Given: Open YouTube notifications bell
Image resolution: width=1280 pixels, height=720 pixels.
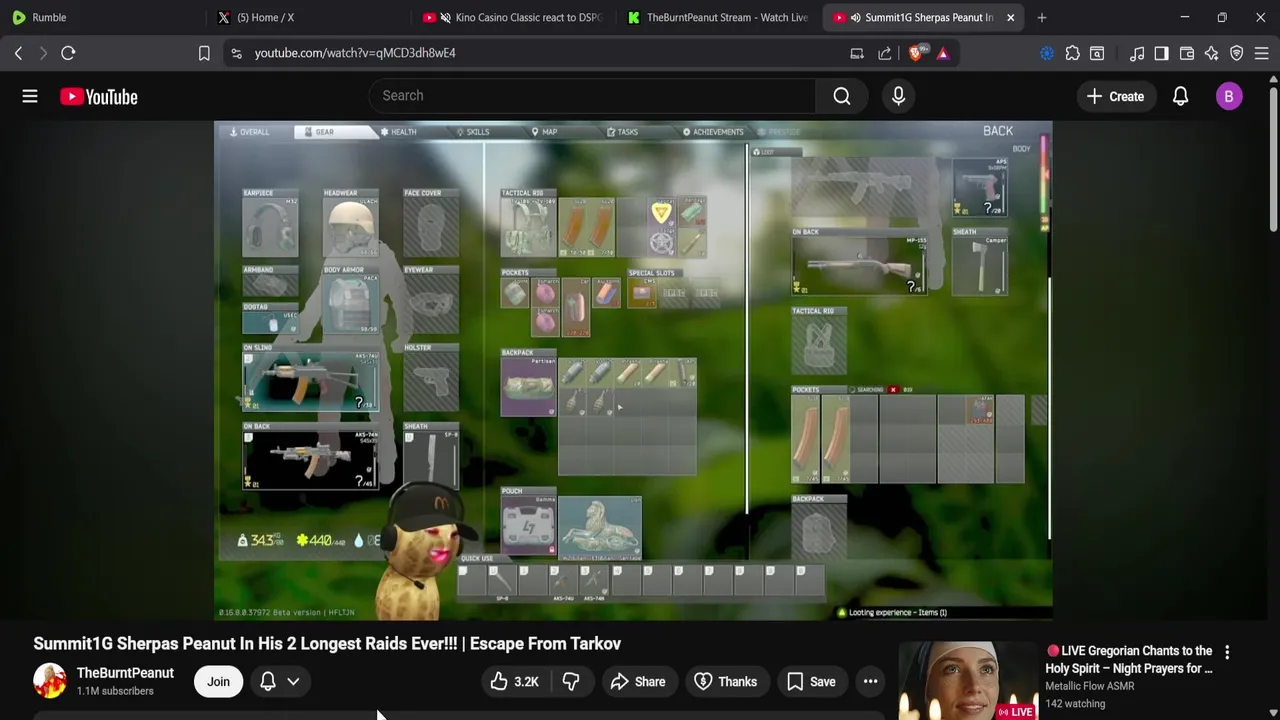Looking at the screenshot, I should pos(1180,96).
